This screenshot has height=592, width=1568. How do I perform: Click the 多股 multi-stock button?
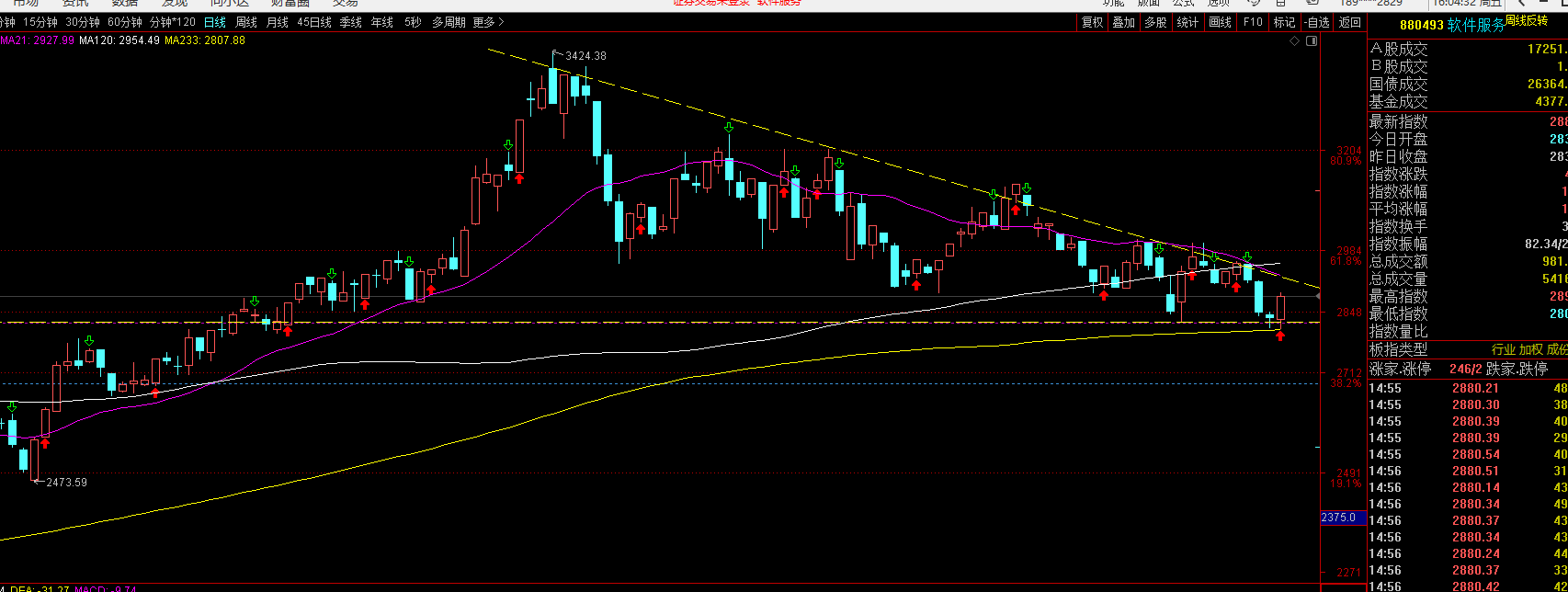1155,22
